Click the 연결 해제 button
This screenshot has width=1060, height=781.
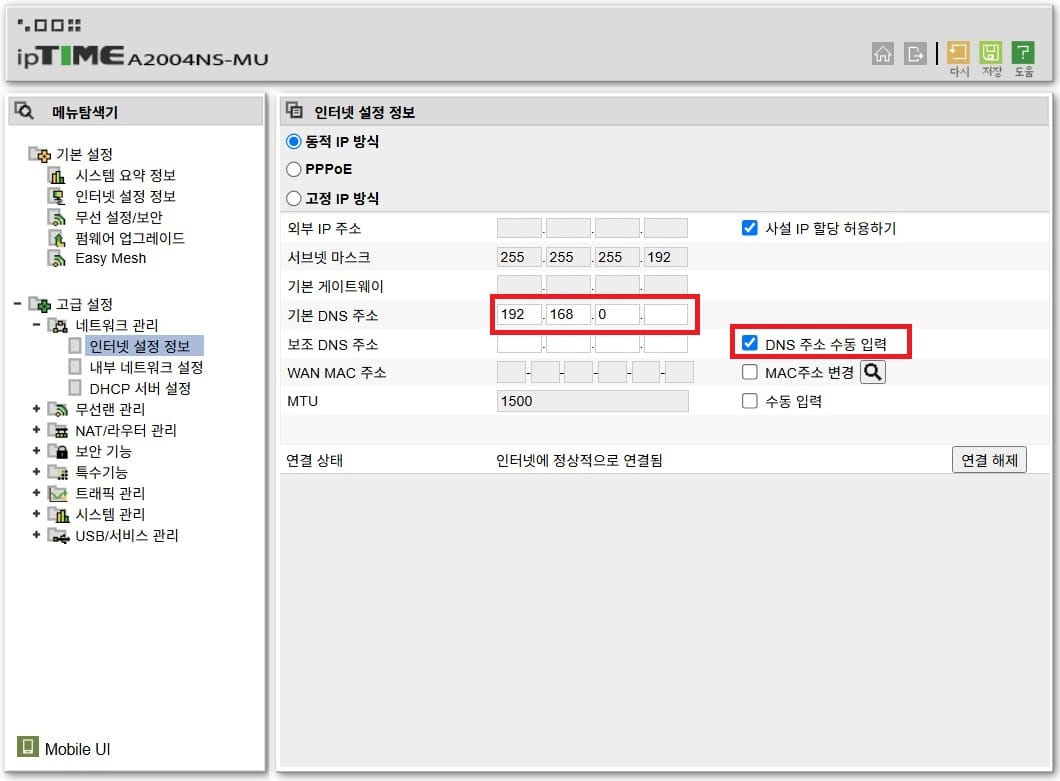(x=988, y=460)
